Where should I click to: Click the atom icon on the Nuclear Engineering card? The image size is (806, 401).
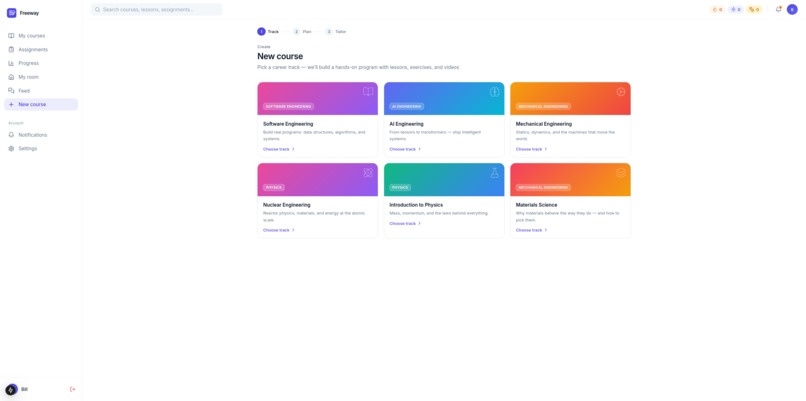tap(368, 173)
